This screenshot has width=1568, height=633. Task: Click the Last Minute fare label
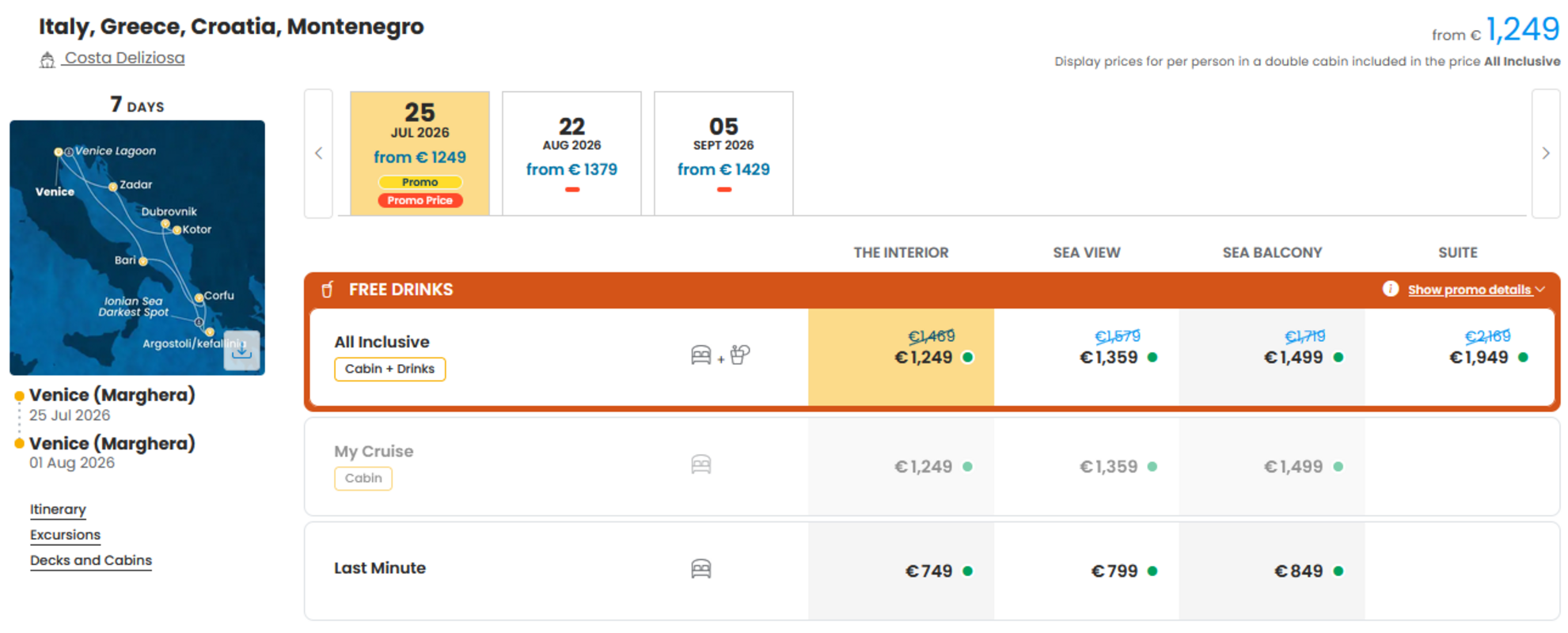click(380, 568)
